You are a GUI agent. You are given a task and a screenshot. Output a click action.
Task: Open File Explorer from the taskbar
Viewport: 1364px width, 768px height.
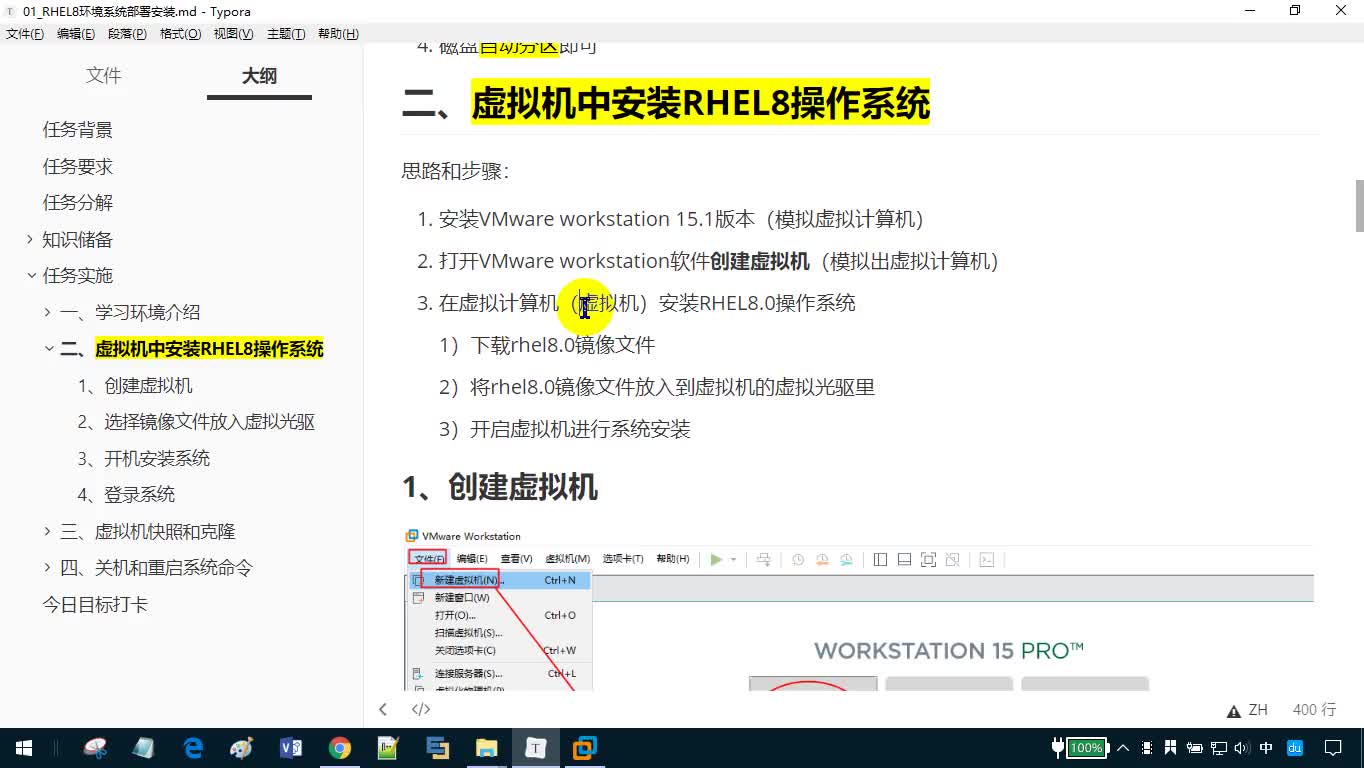click(x=487, y=748)
